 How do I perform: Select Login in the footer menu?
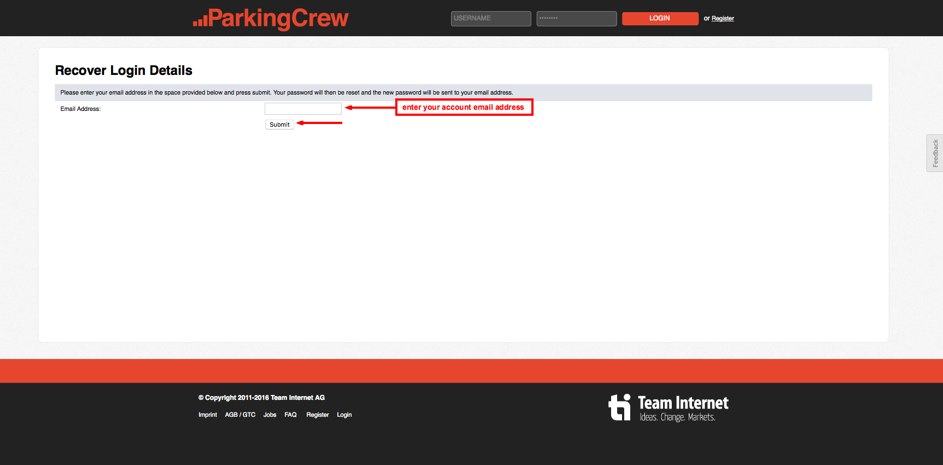coord(344,414)
